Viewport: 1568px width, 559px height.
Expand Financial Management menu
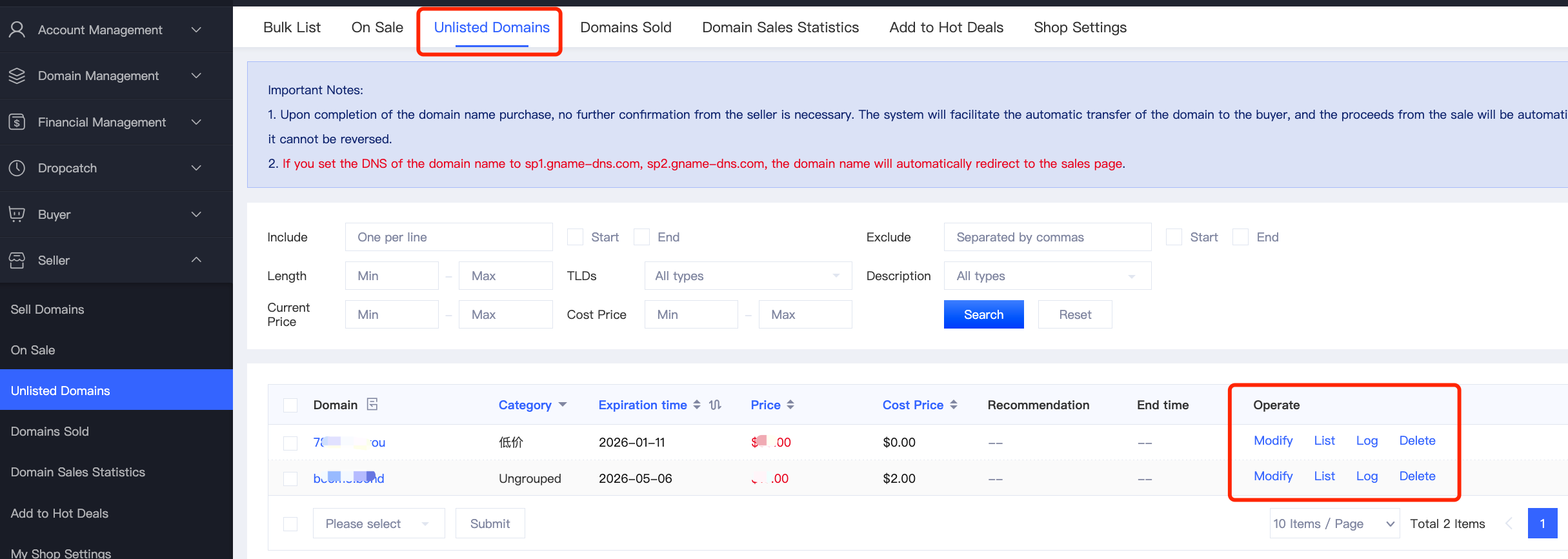point(196,122)
